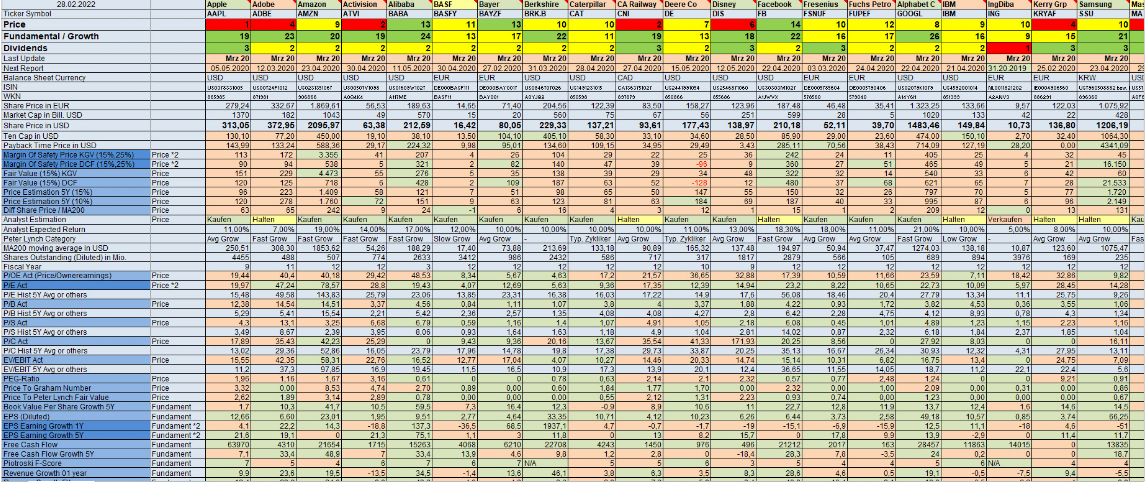
Task: Click the Activision column header
Action: 364,4
